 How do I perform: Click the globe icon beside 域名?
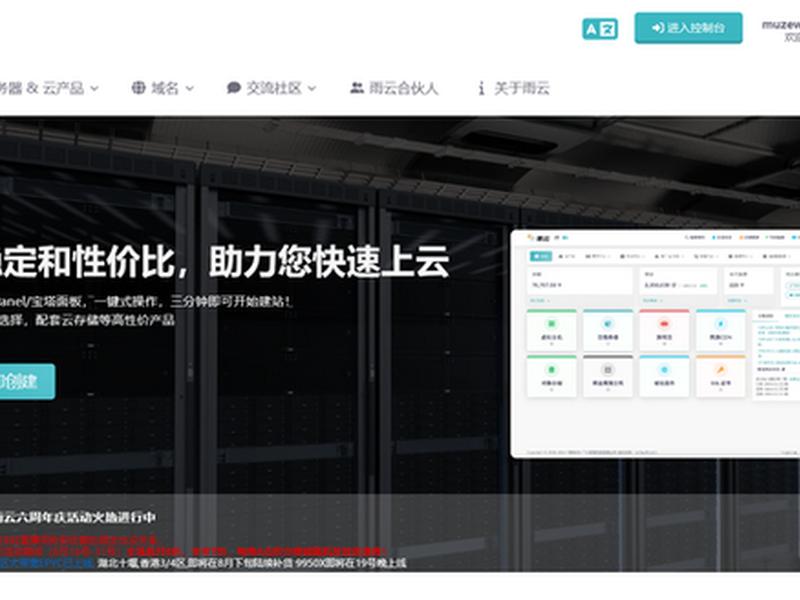138,88
